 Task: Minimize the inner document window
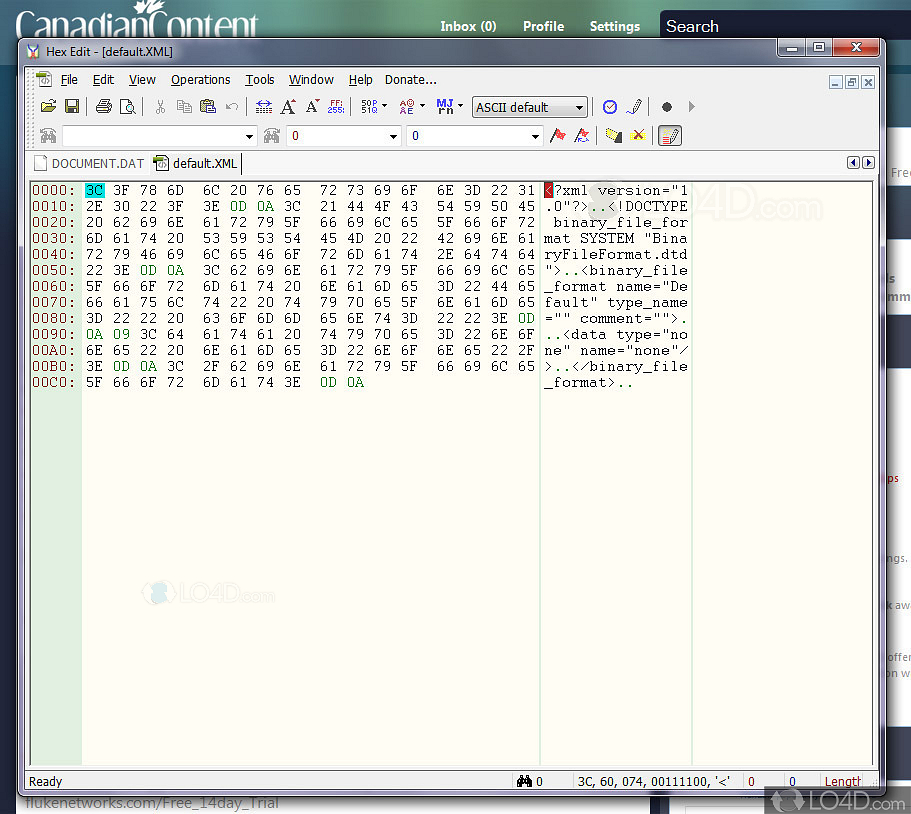(835, 82)
